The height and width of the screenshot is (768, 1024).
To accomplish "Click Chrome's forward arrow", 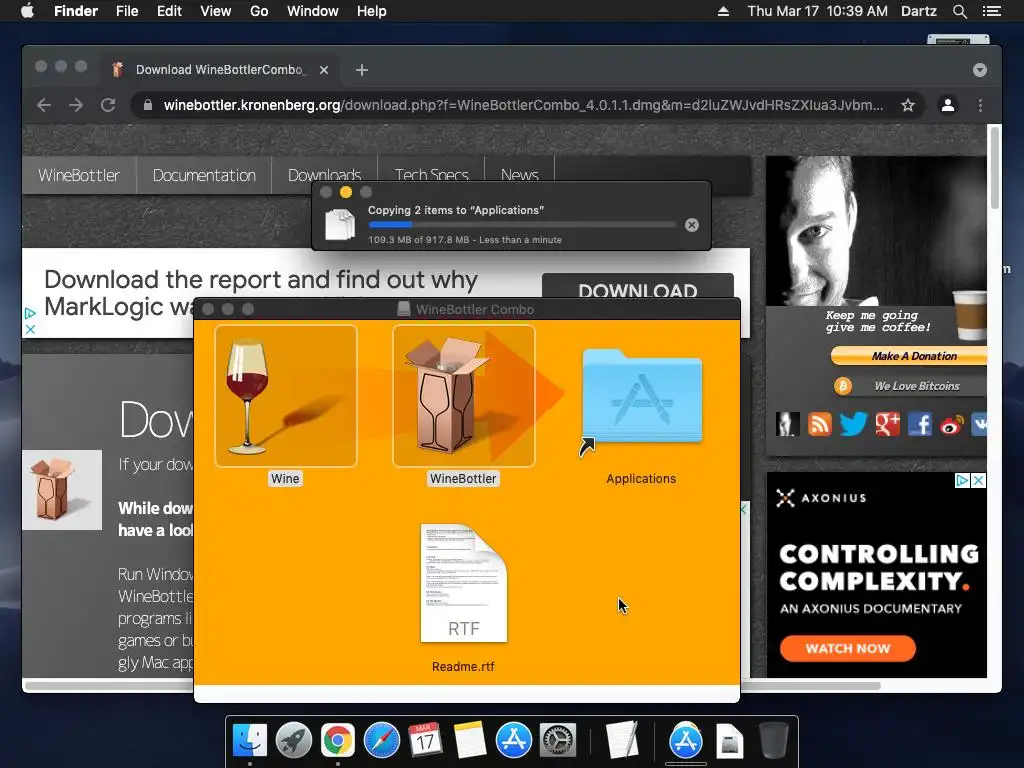I will pyautogui.click(x=76, y=105).
